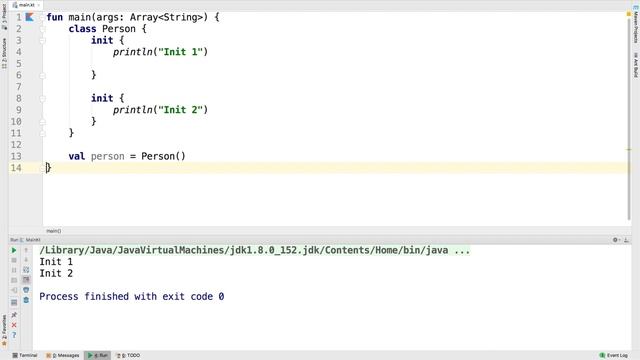The image size is (640, 360).
Task: Click the exit icon in Run panel
Action: click(14, 290)
